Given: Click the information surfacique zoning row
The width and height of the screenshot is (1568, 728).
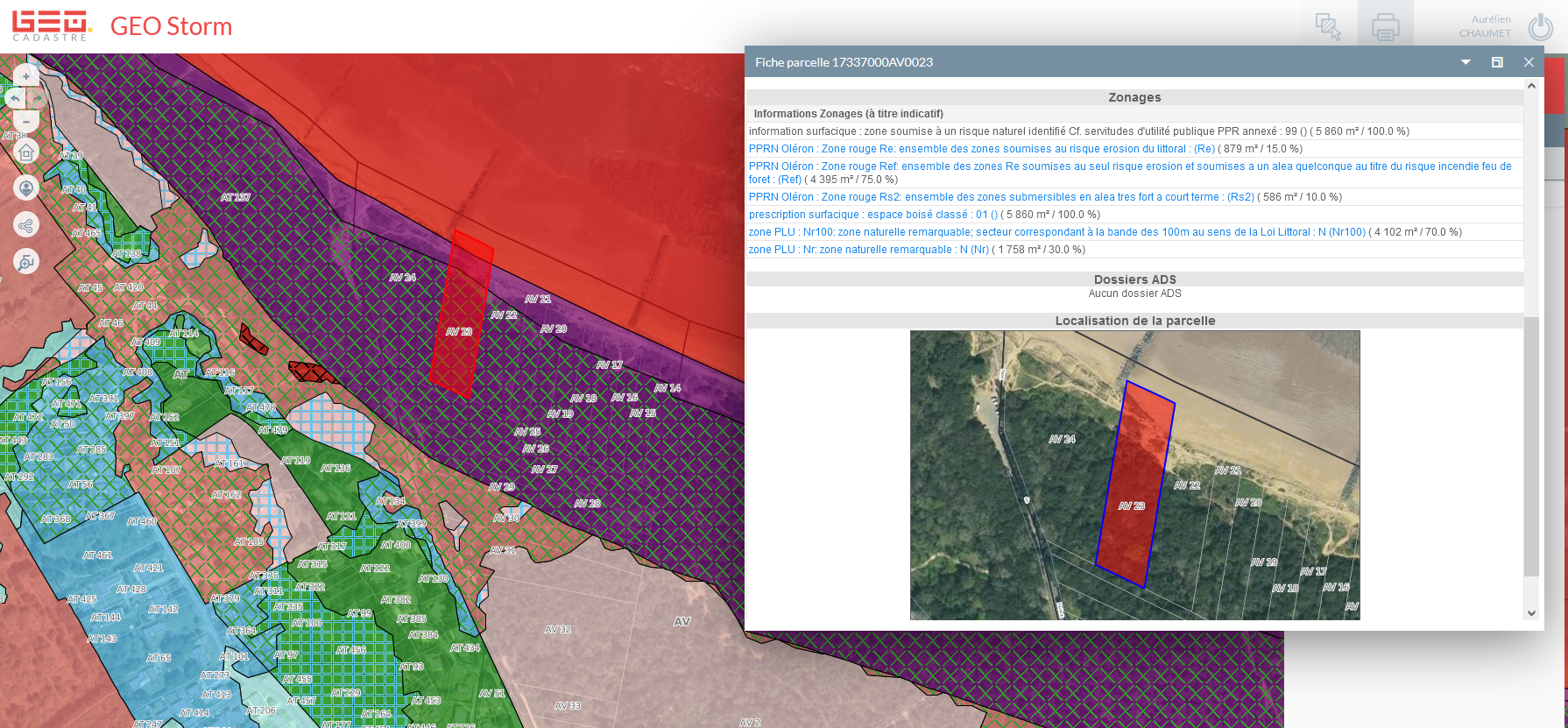Looking at the screenshot, I should coord(1134,131).
